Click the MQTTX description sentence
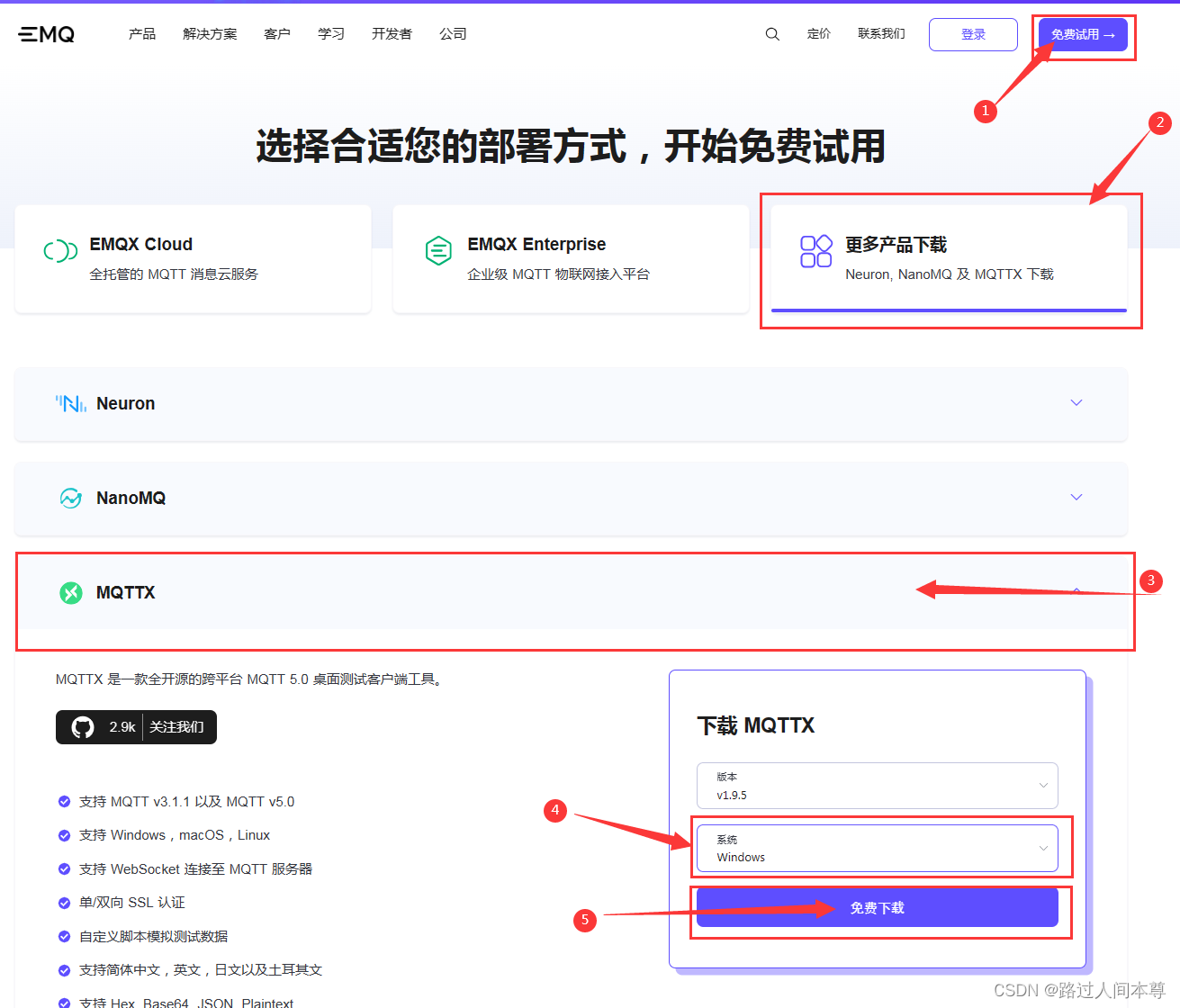 click(x=251, y=679)
